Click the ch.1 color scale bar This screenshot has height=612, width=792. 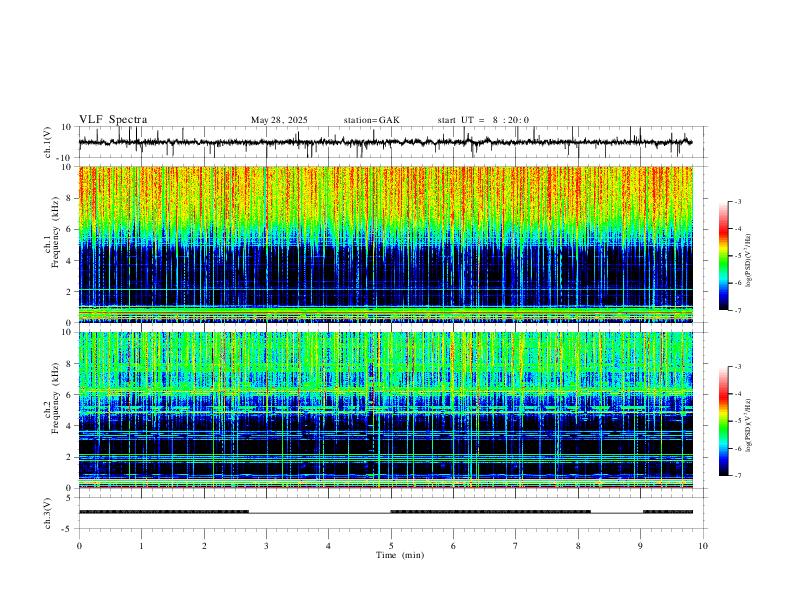point(724,256)
